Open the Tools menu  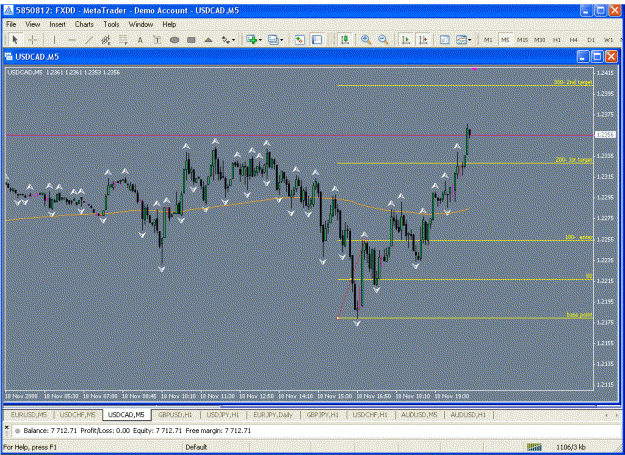pos(111,24)
